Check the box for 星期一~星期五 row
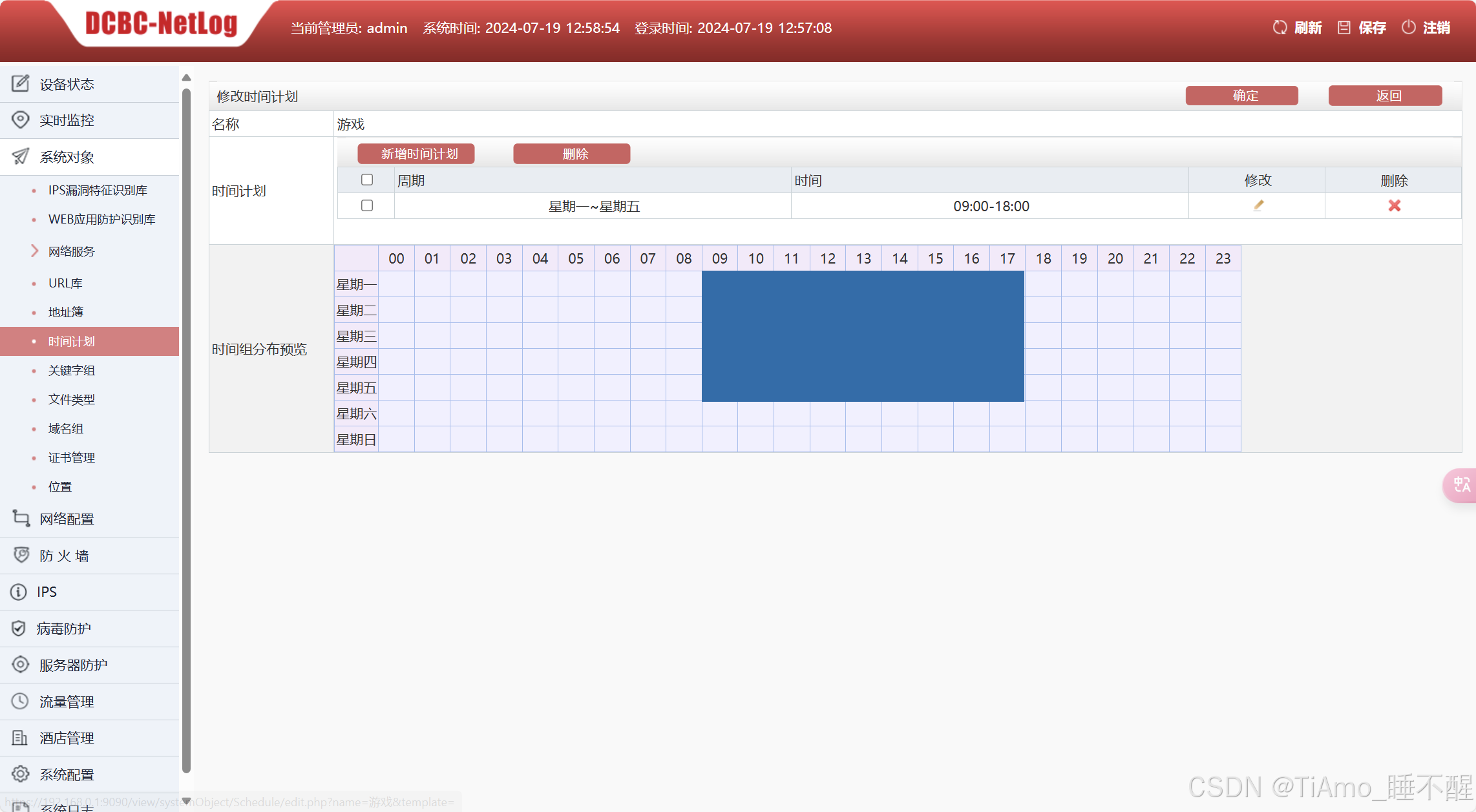The height and width of the screenshot is (812, 1476). click(x=367, y=205)
